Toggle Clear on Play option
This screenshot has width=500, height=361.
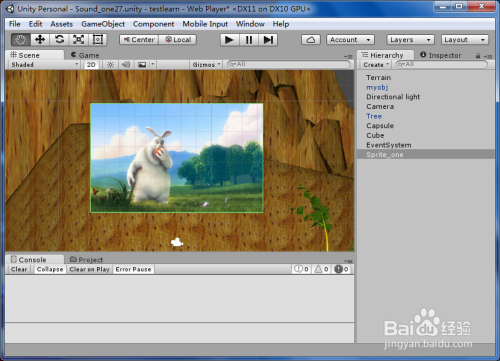point(90,269)
